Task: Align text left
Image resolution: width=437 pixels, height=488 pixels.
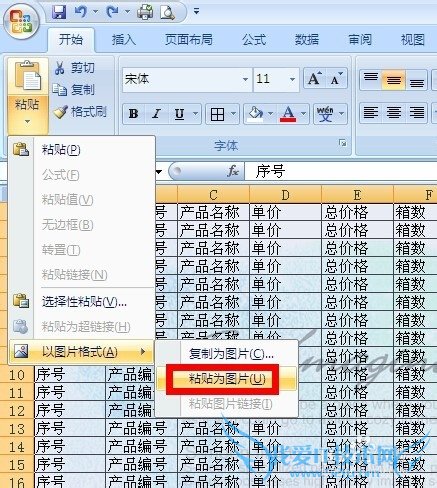Action: pos(371,113)
